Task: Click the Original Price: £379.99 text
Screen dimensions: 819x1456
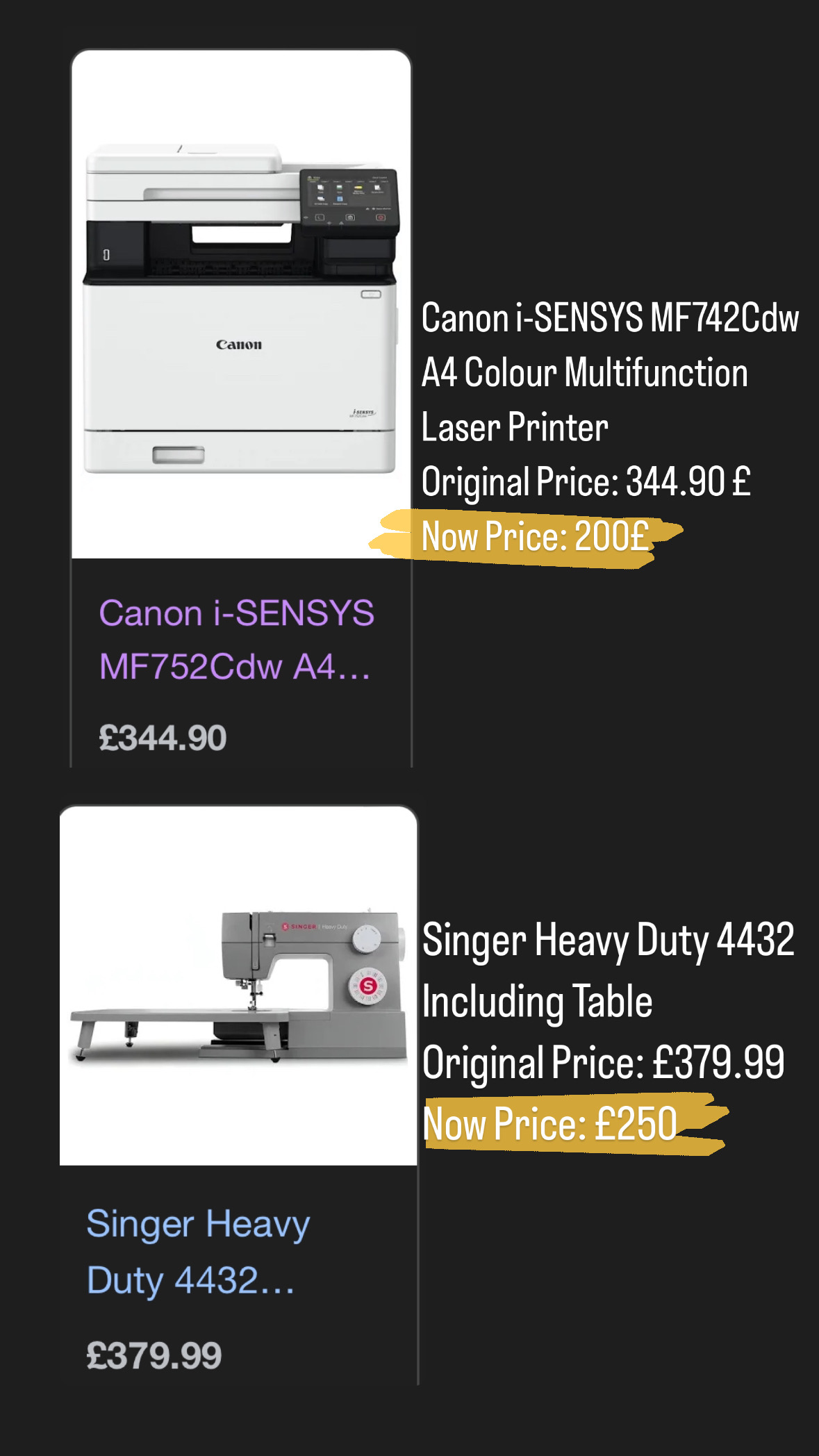Action: [x=604, y=1063]
